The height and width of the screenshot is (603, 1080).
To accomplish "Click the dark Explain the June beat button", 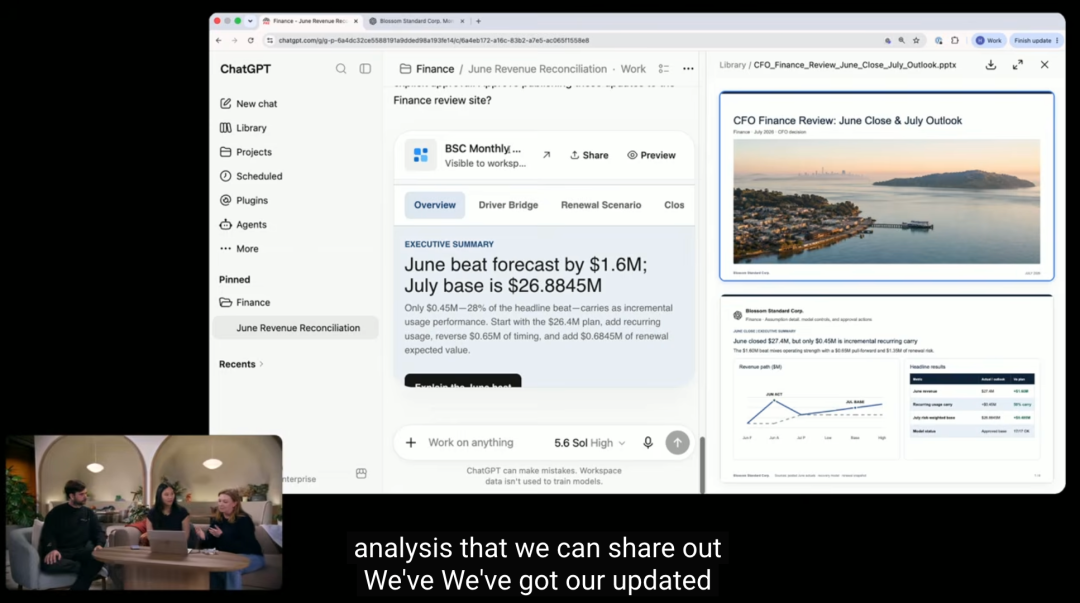I will tap(463, 381).
